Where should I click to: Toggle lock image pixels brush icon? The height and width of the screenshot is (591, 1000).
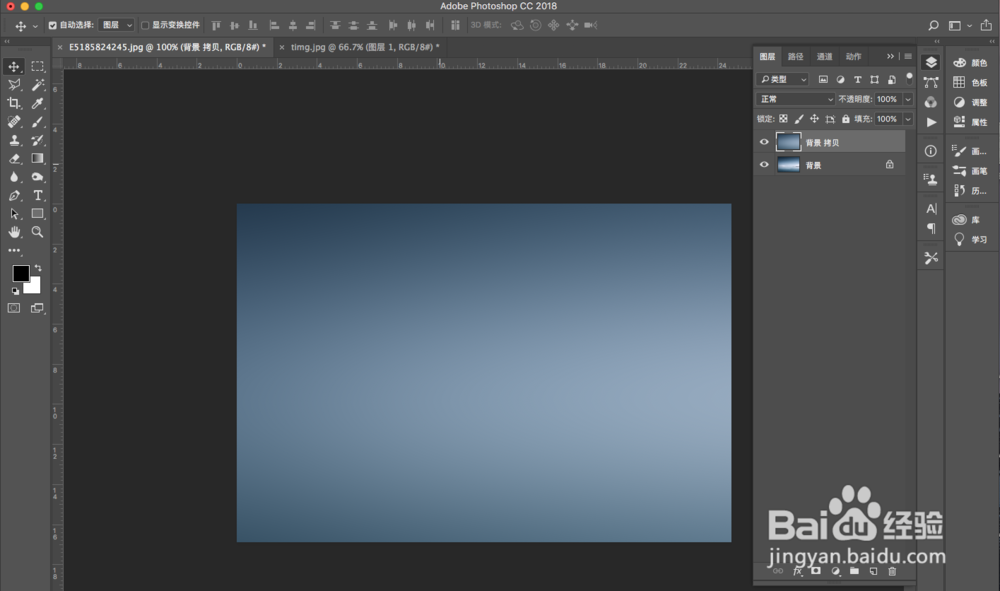(x=799, y=119)
